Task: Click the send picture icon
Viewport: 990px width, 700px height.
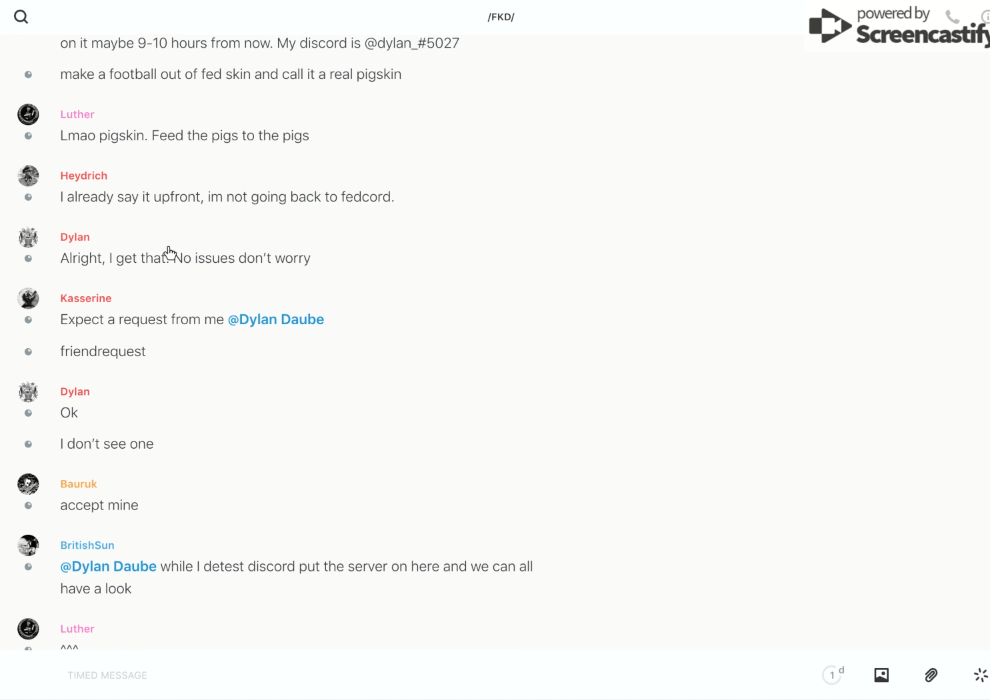Action: tap(881, 675)
